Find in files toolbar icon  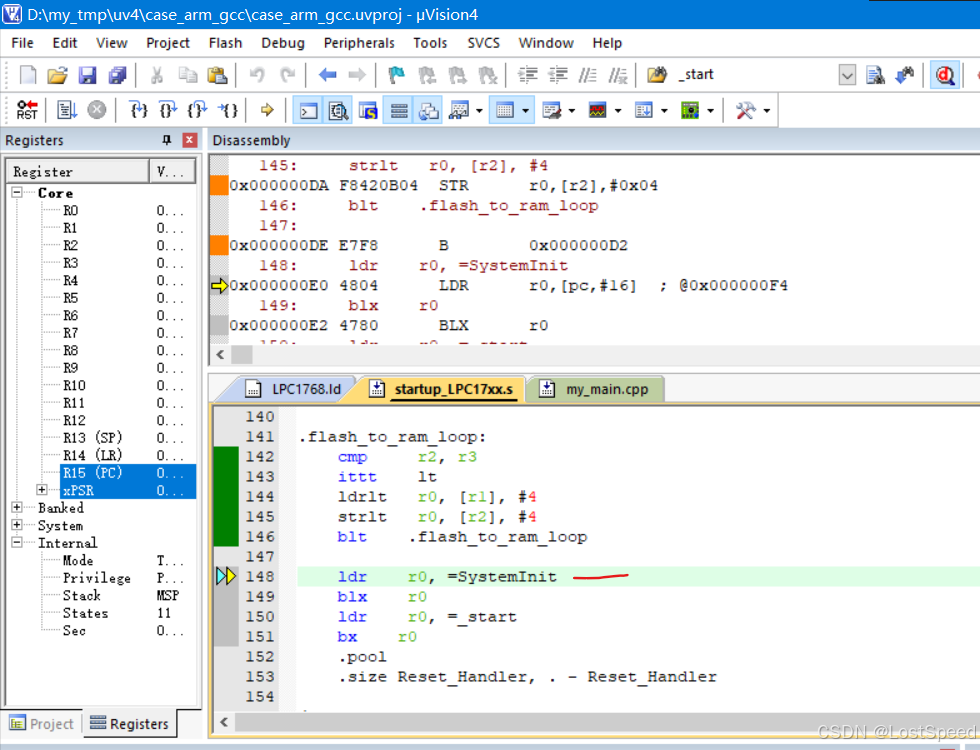(x=875, y=75)
